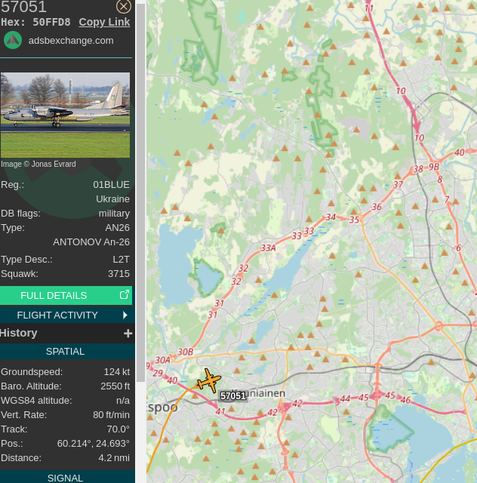477x483 pixels.
Task: Click the sidebar vertical scrollbar
Action: [141, 193]
